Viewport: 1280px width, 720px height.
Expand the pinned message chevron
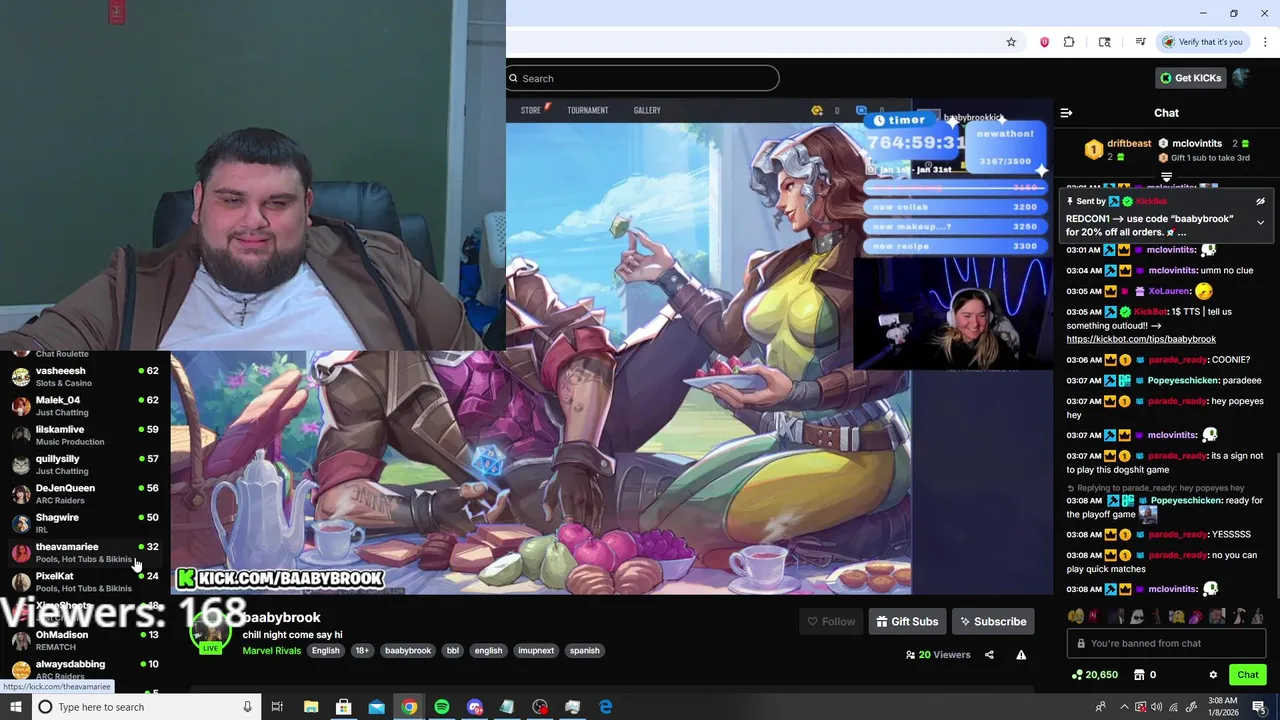pos(1260,222)
